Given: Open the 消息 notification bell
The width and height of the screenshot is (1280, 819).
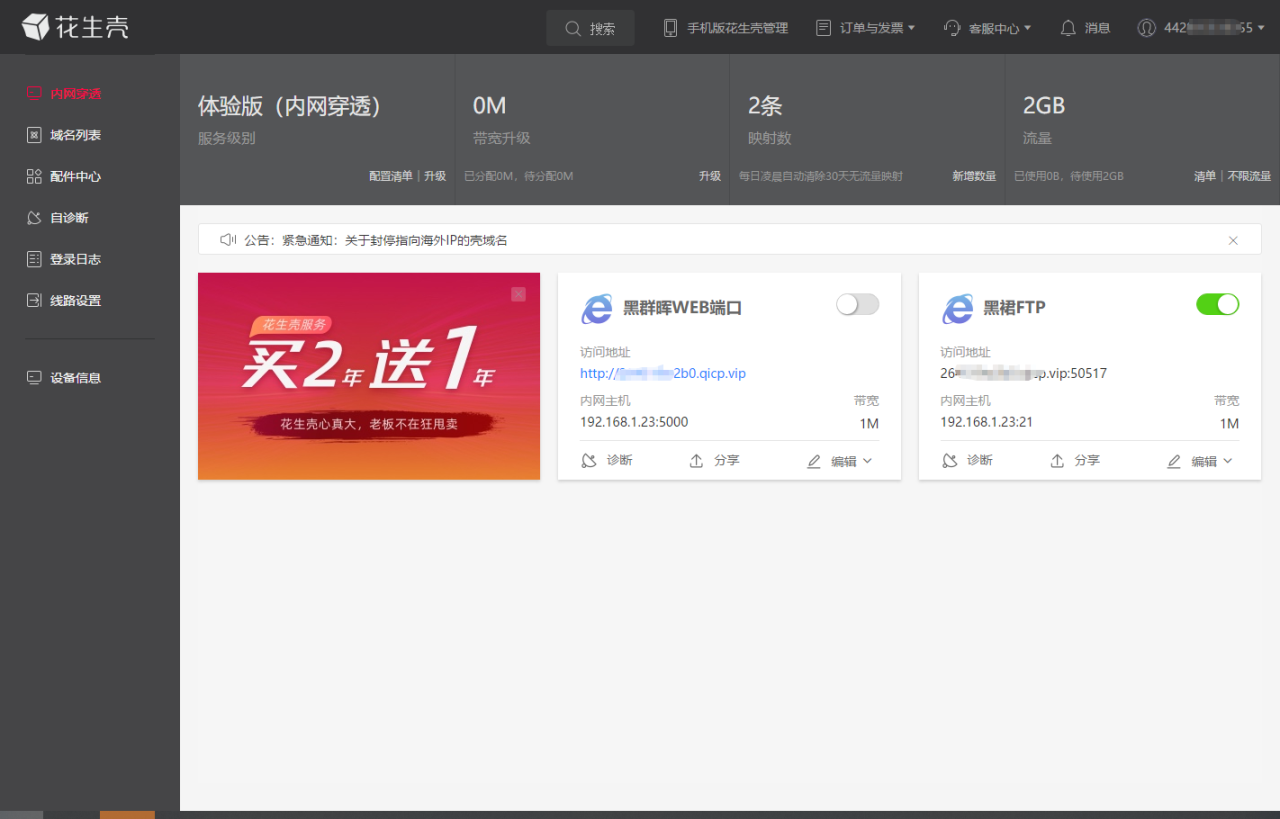Looking at the screenshot, I should tap(1084, 27).
